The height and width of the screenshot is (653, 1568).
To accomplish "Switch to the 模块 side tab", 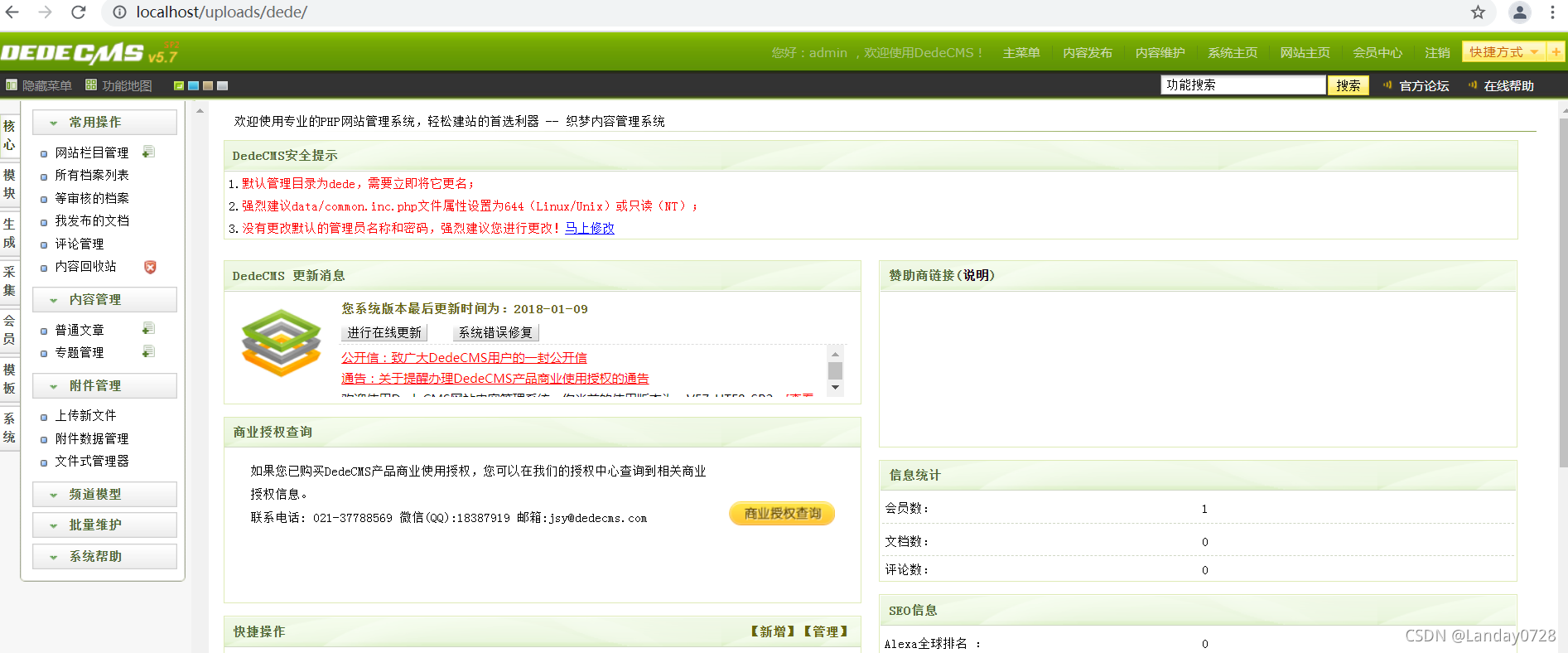I will point(9,184).
